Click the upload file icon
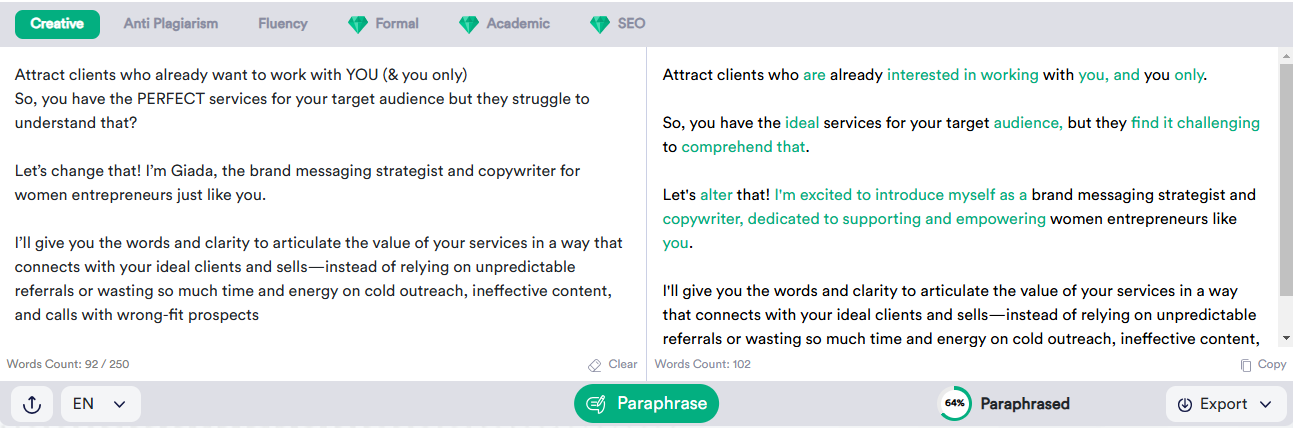 coord(32,404)
